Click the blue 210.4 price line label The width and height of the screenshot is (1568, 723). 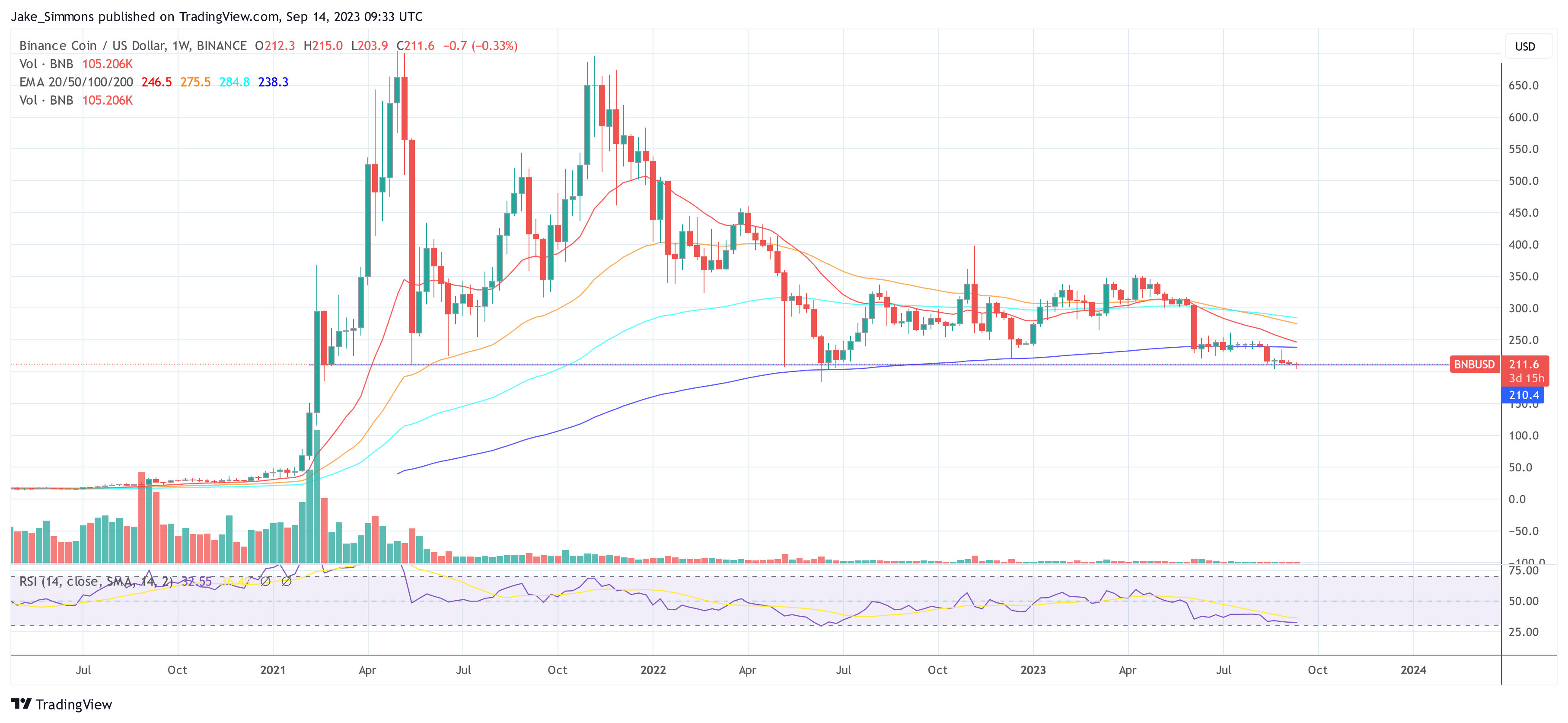point(1523,395)
